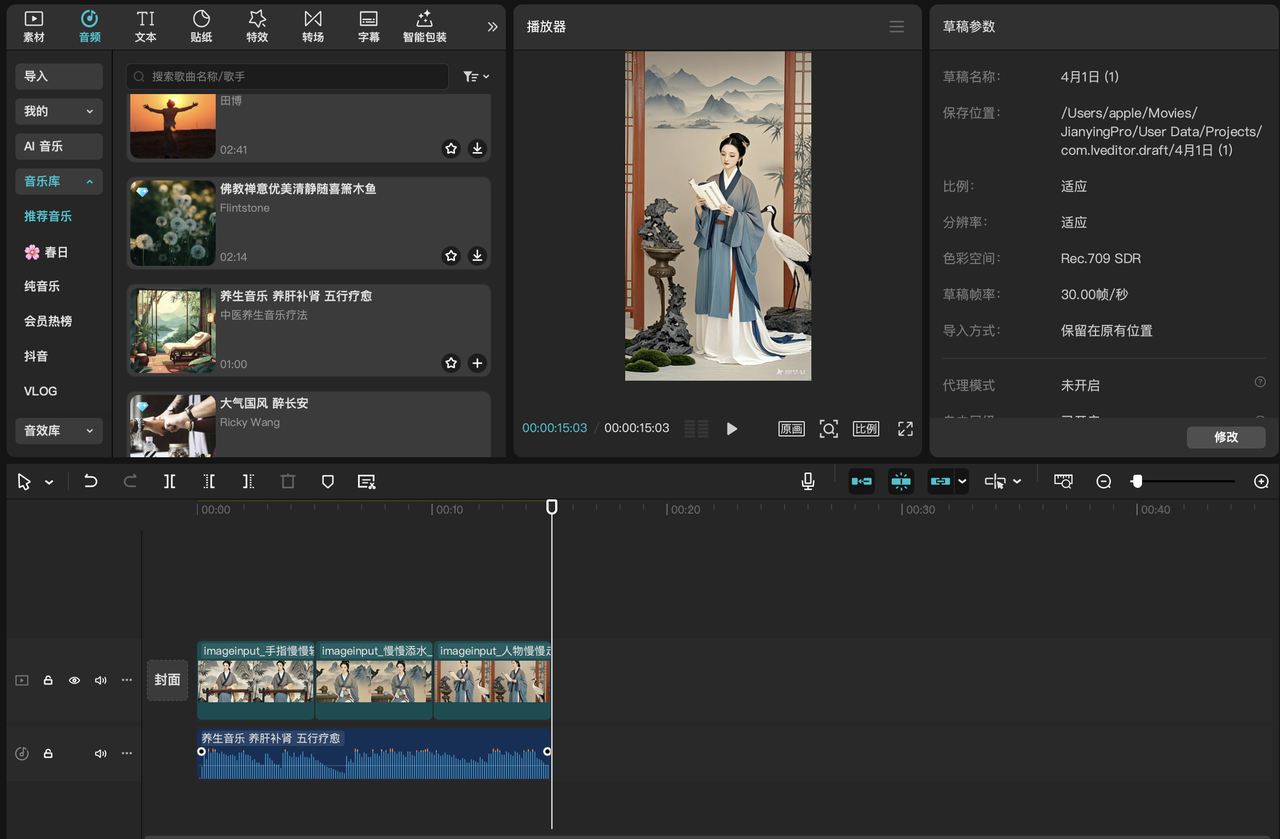
Task: Select the 纯音乐 category
Action: point(42,286)
